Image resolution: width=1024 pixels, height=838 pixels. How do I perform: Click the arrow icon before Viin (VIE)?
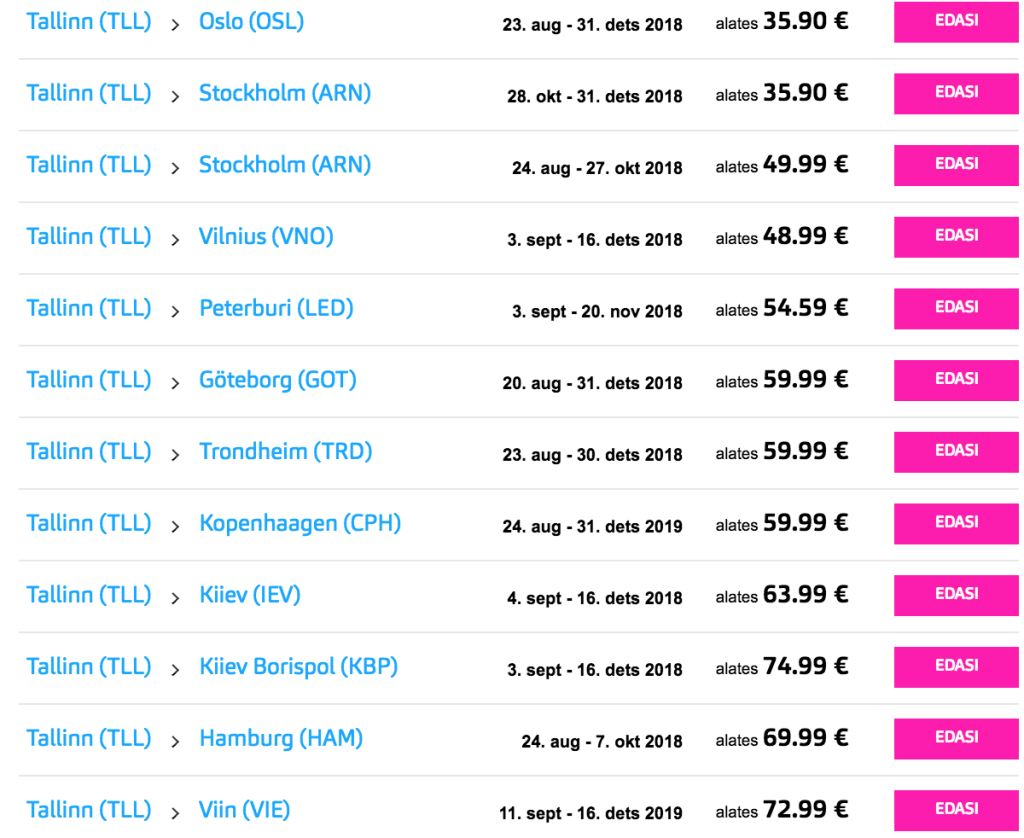175,812
